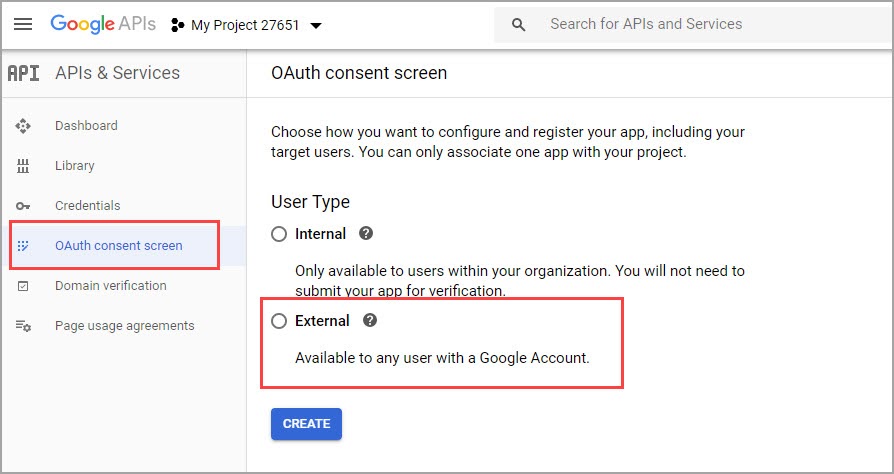Click the help icon next to Internal
The height and width of the screenshot is (474, 894).
(x=366, y=233)
